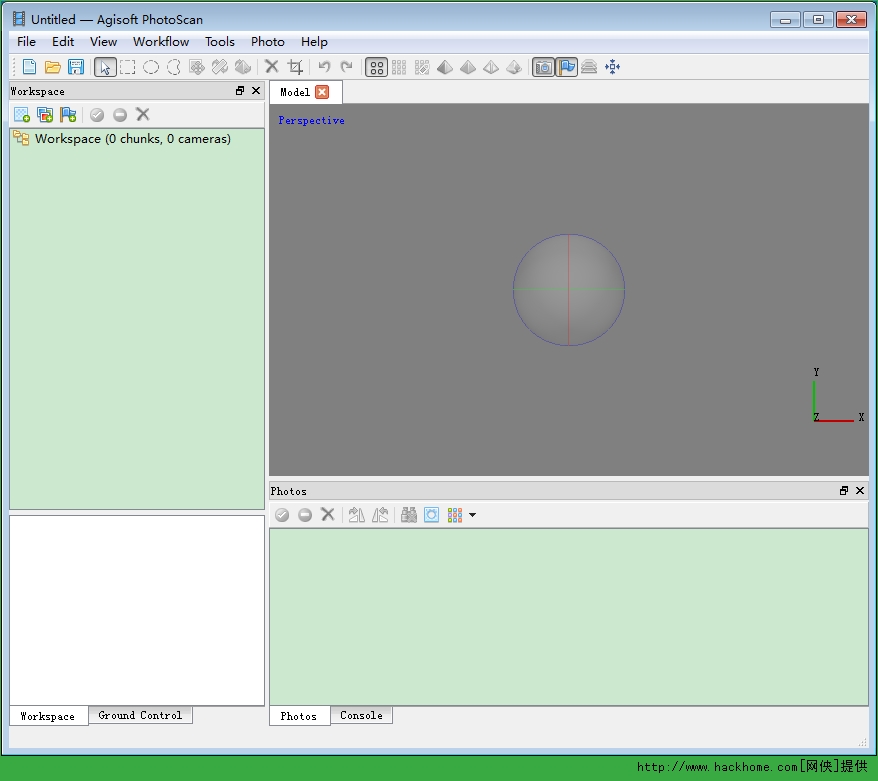Click the Delete Selection X icon in toolbar
Image resolution: width=878 pixels, height=781 pixels.
[x=272, y=67]
